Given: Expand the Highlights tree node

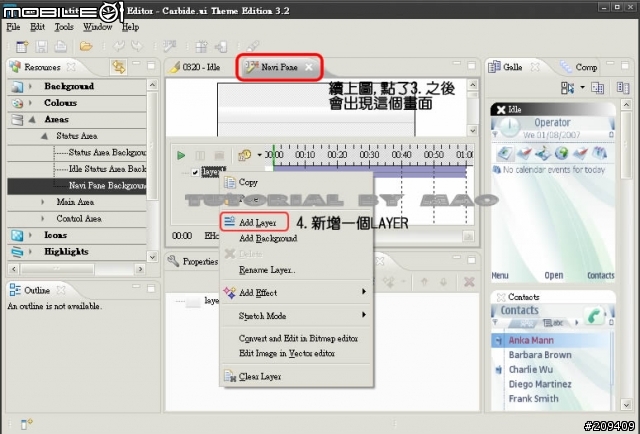Looking at the screenshot, I should pyautogui.click(x=31, y=252).
